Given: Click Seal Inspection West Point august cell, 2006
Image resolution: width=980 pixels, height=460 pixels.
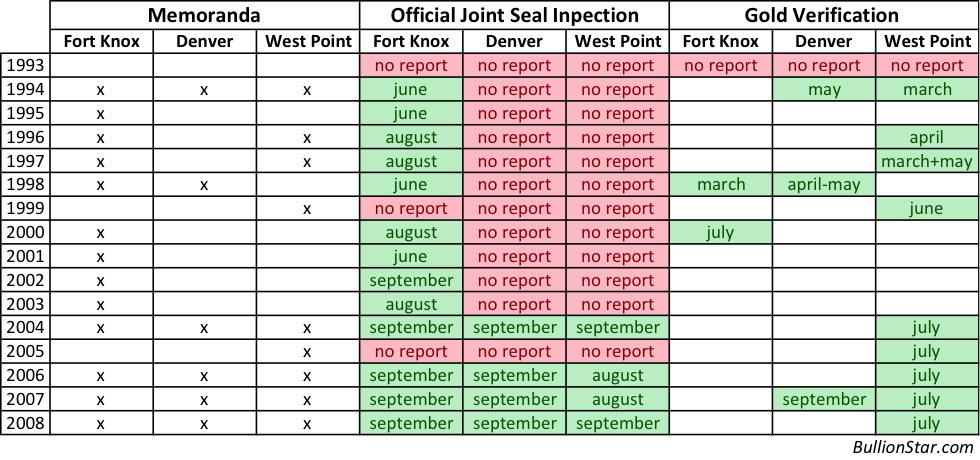Looking at the screenshot, I should tap(617, 375).
